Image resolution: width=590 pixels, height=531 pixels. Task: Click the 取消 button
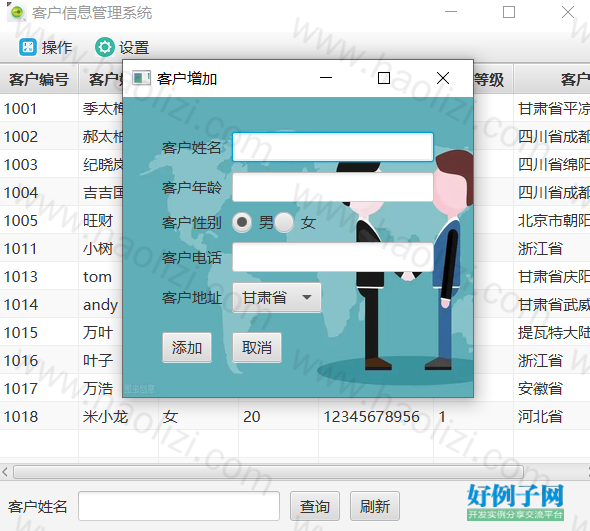[257, 347]
